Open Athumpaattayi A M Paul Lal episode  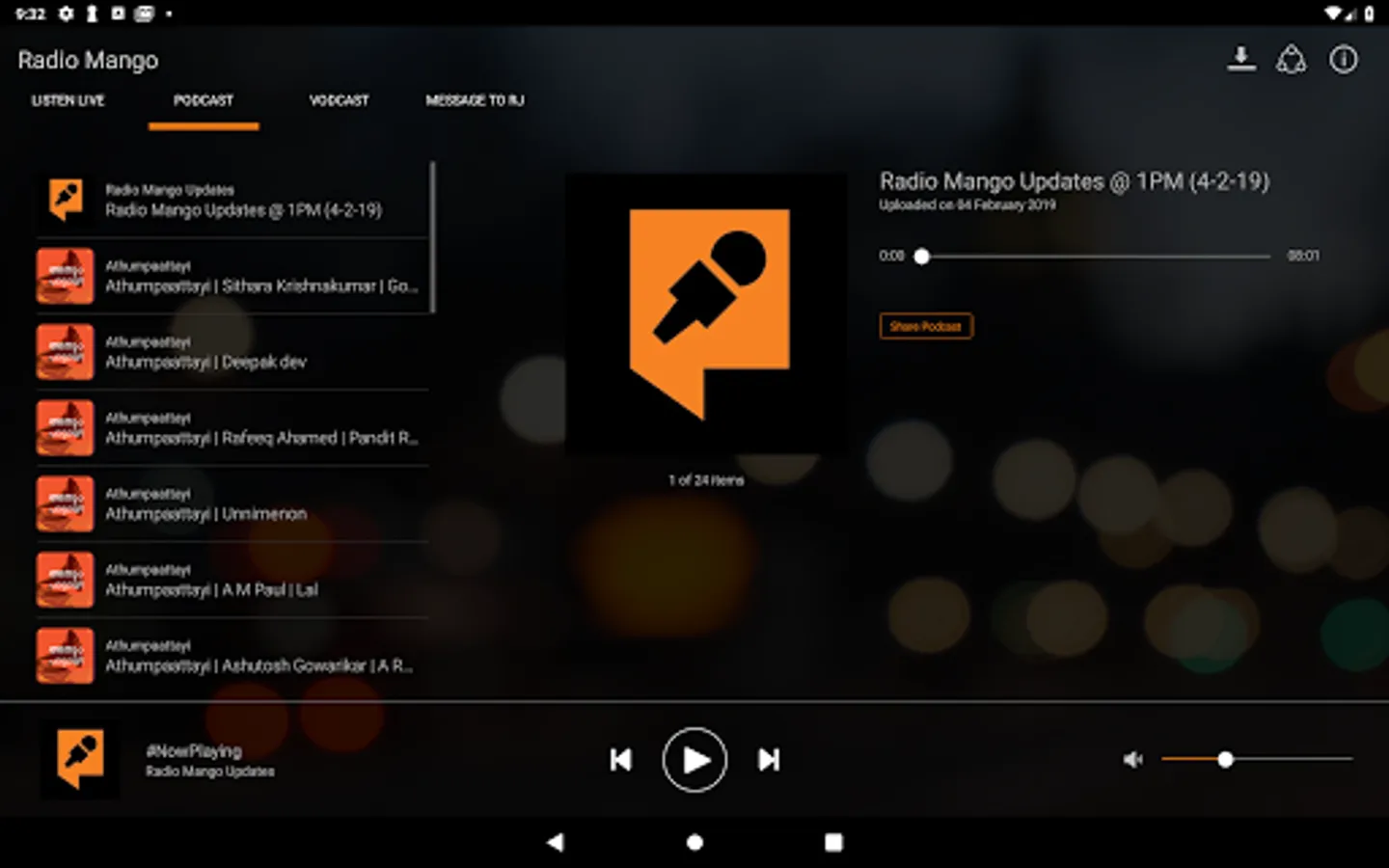pos(231,581)
